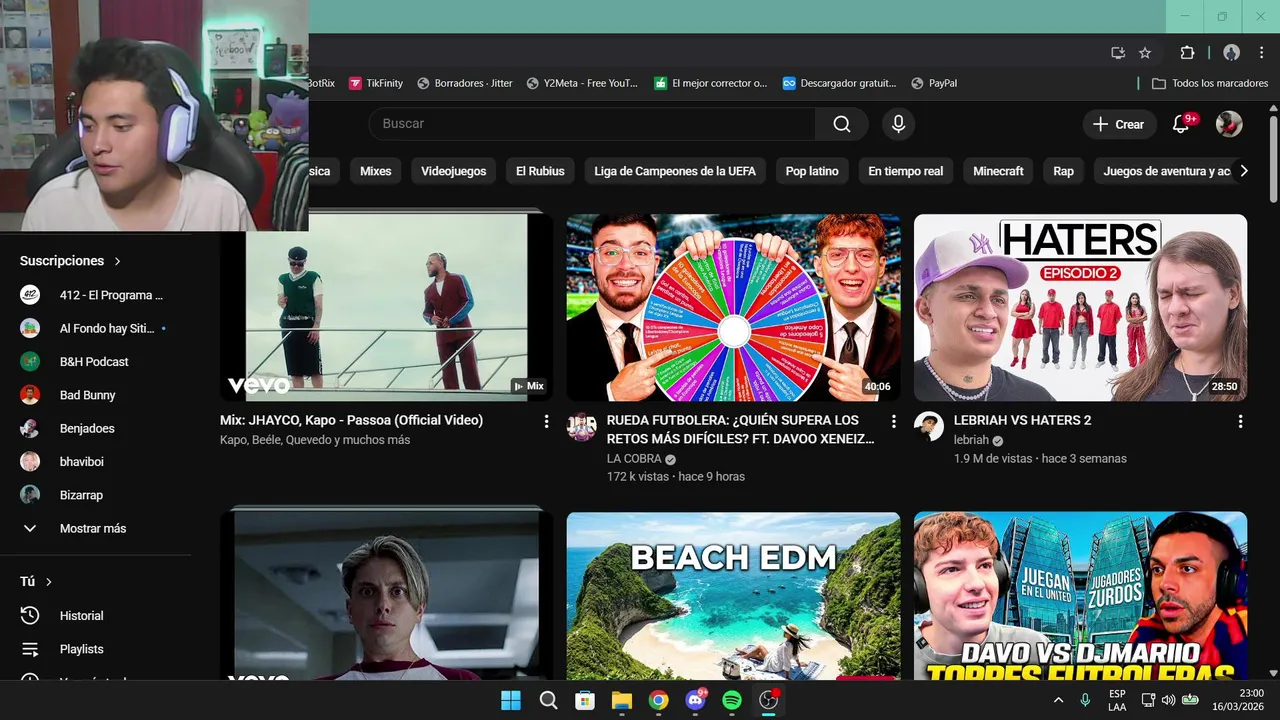1280x720 pixels.
Task: Open lebriah channel avatar
Action: pos(929,427)
